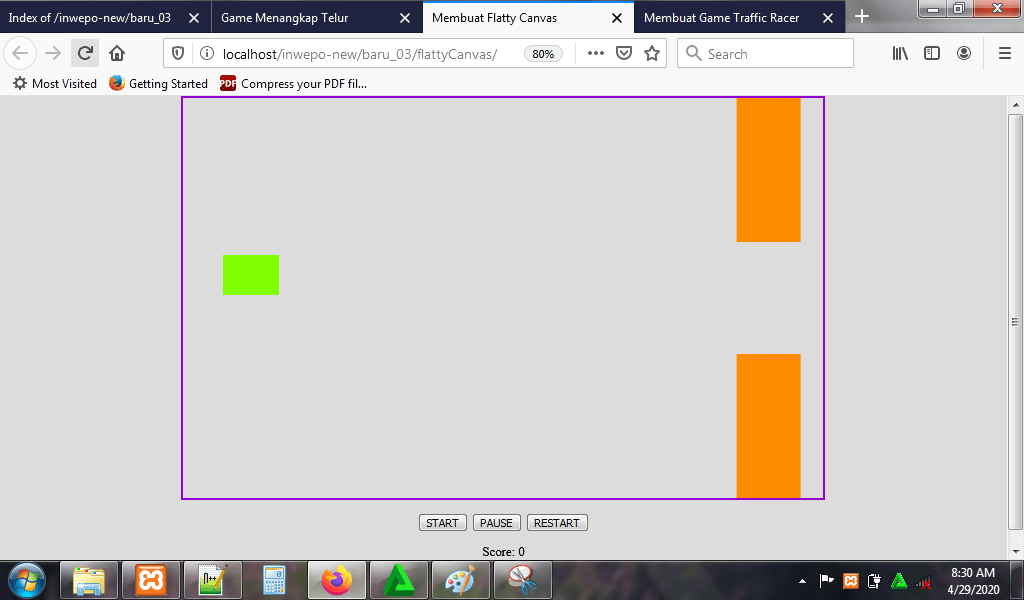Start the game with START button
Screen dimensions: 1024x600
[x=442, y=523]
